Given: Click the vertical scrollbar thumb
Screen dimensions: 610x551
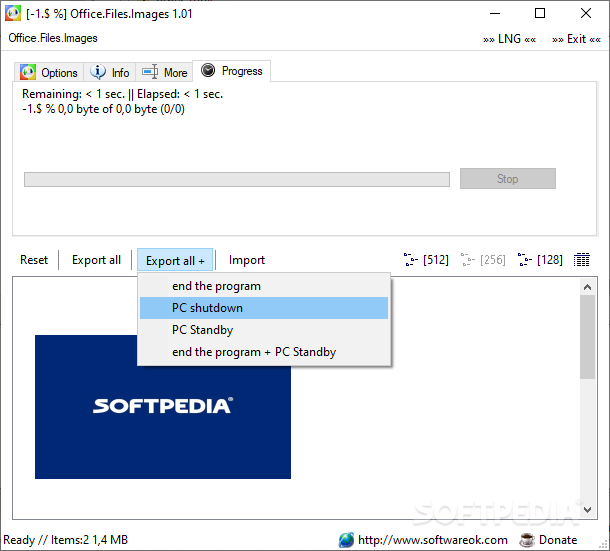Looking at the screenshot, I should pyautogui.click(x=587, y=337).
